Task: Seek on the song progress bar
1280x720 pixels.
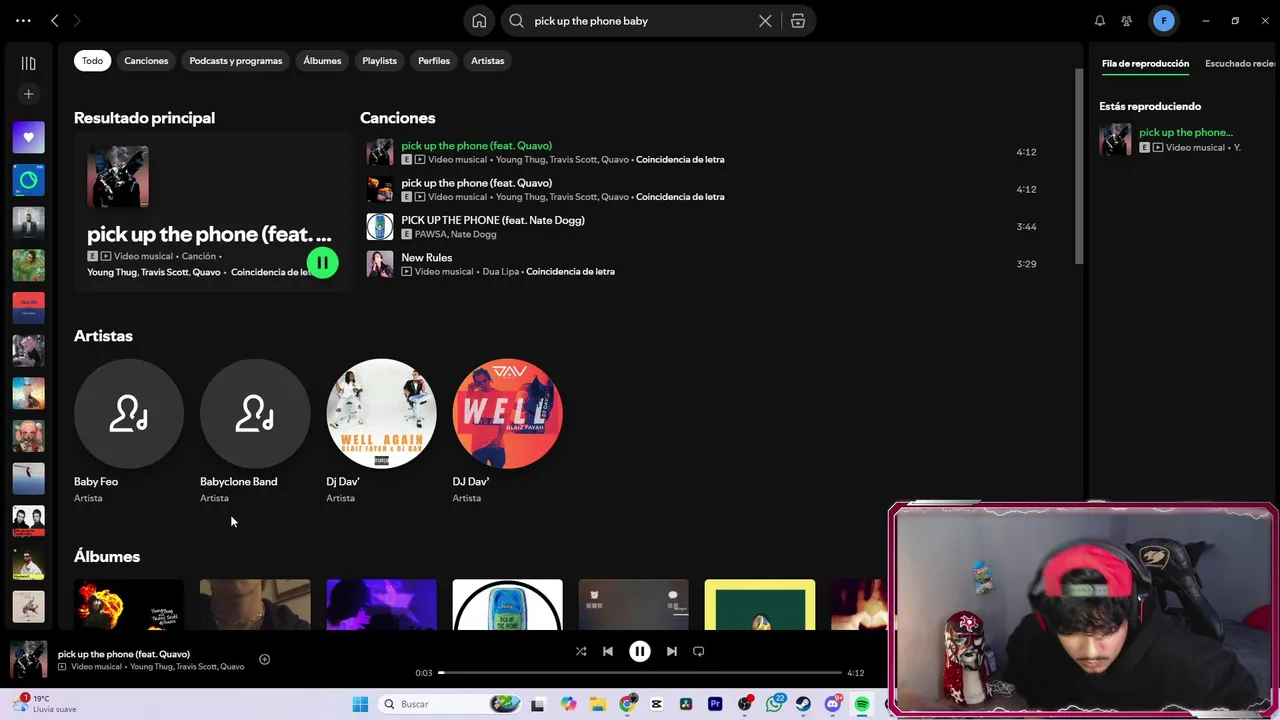Action: click(640, 673)
